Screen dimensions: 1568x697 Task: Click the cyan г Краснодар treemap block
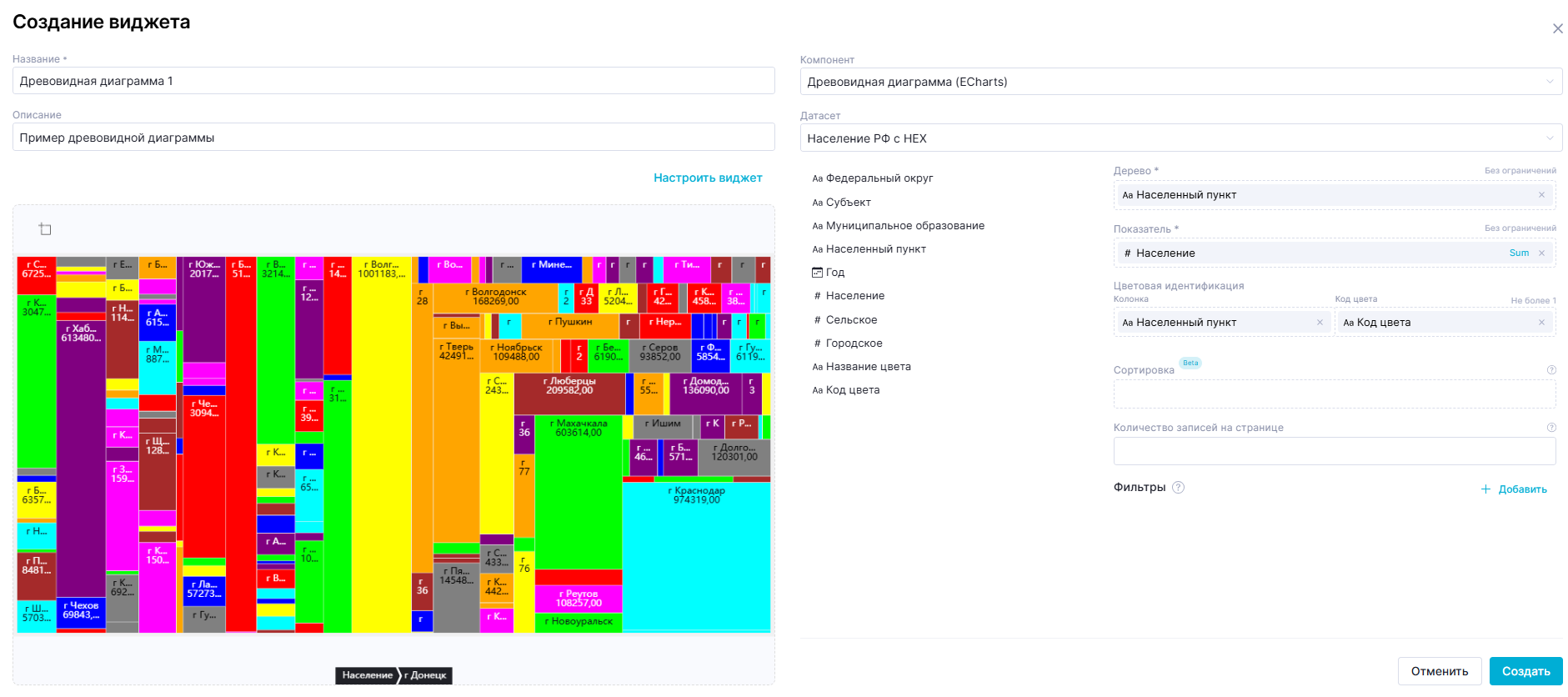(x=696, y=559)
